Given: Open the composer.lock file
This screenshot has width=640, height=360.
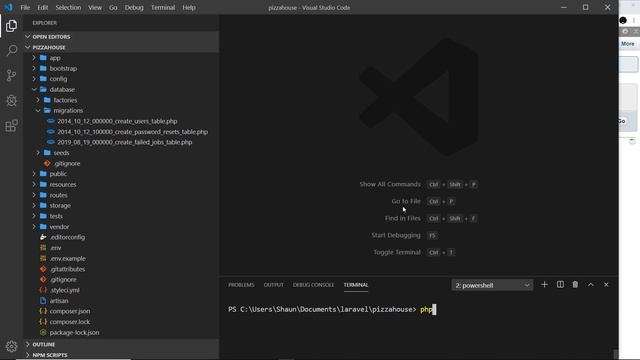Looking at the screenshot, I should (x=70, y=322).
